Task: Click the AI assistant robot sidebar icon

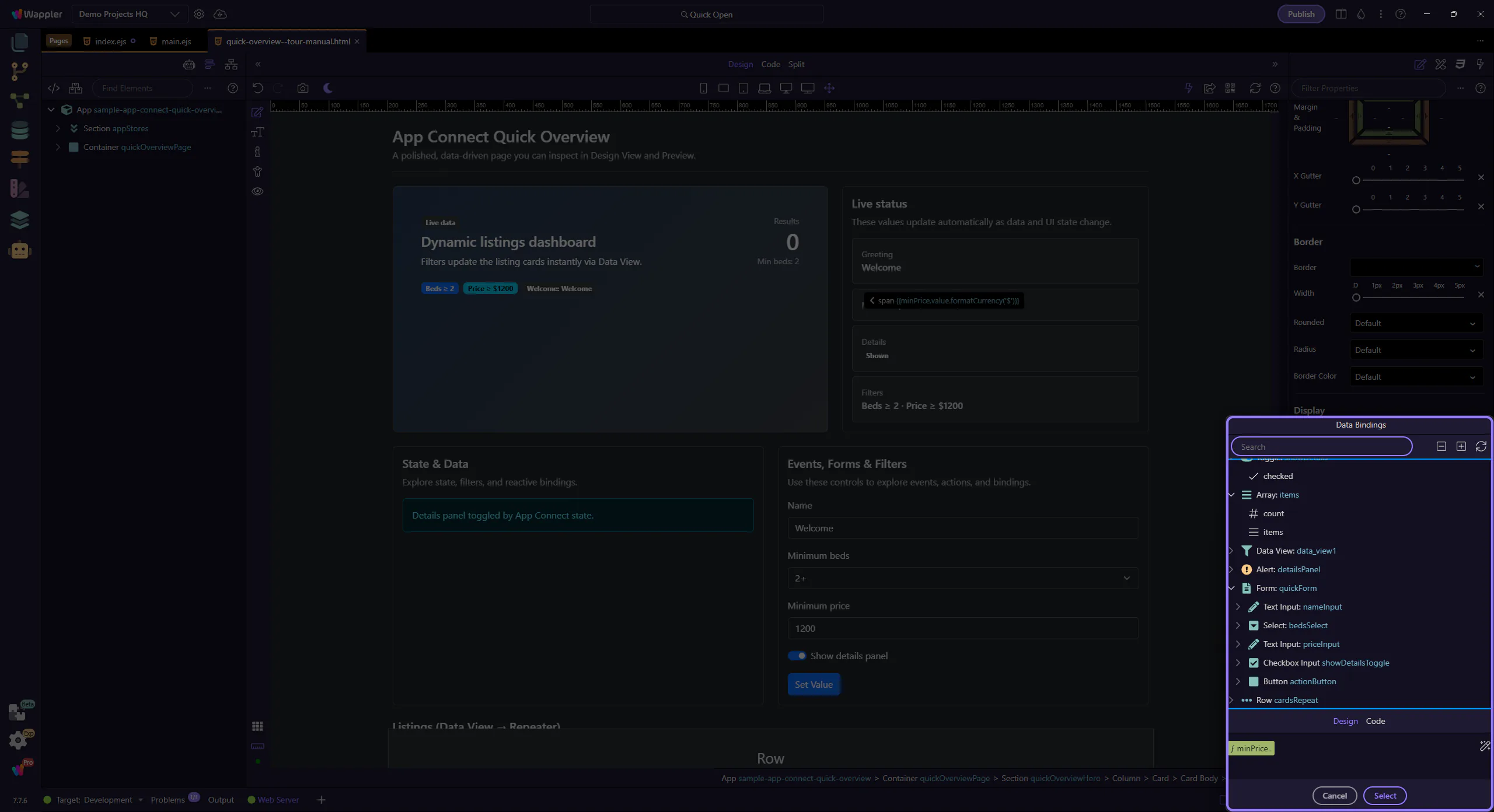Action: tap(19, 250)
